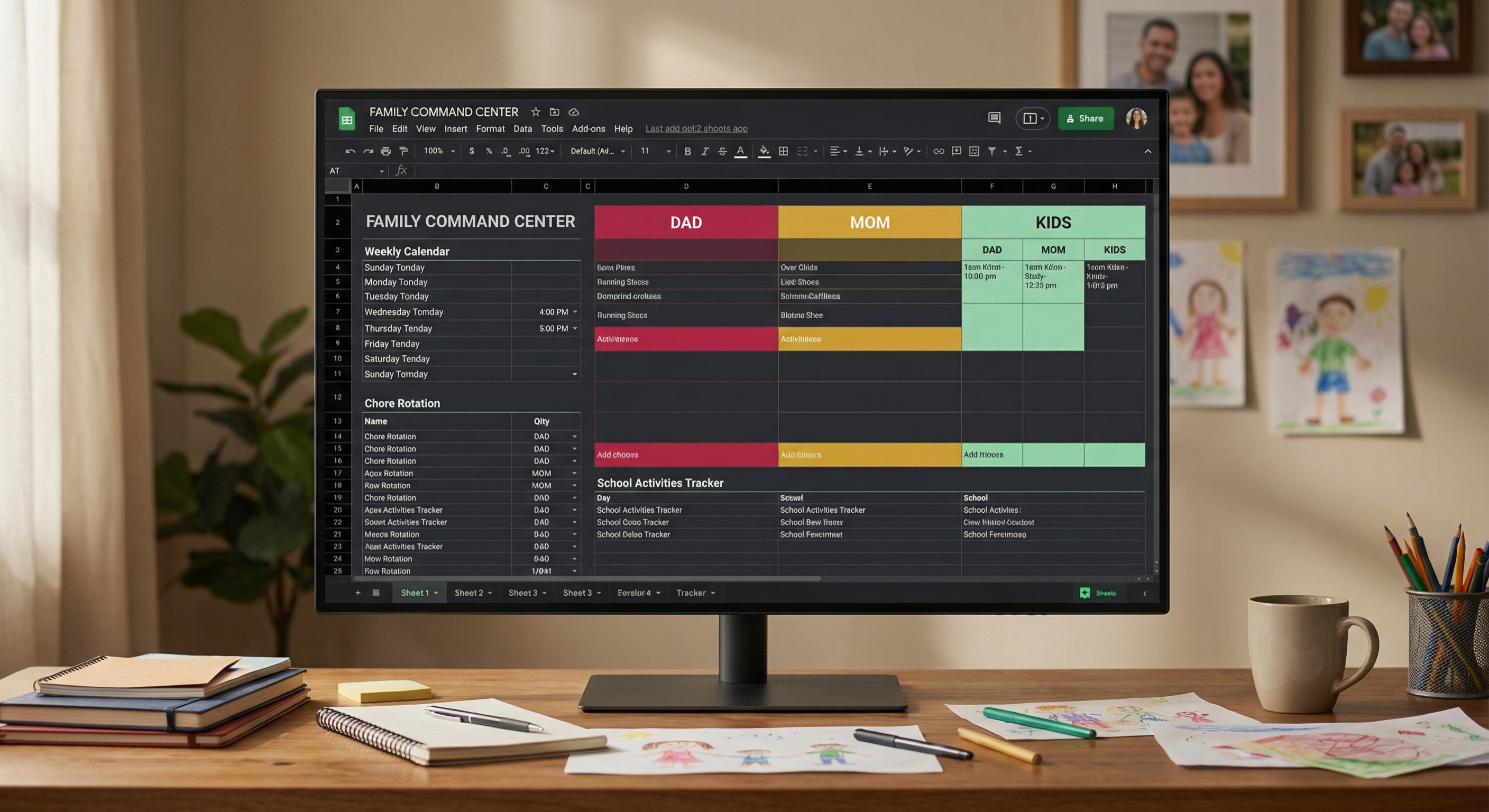Insert a link using the toolbar icon
1489x812 pixels.
pyautogui.click(x=939, y=151)
